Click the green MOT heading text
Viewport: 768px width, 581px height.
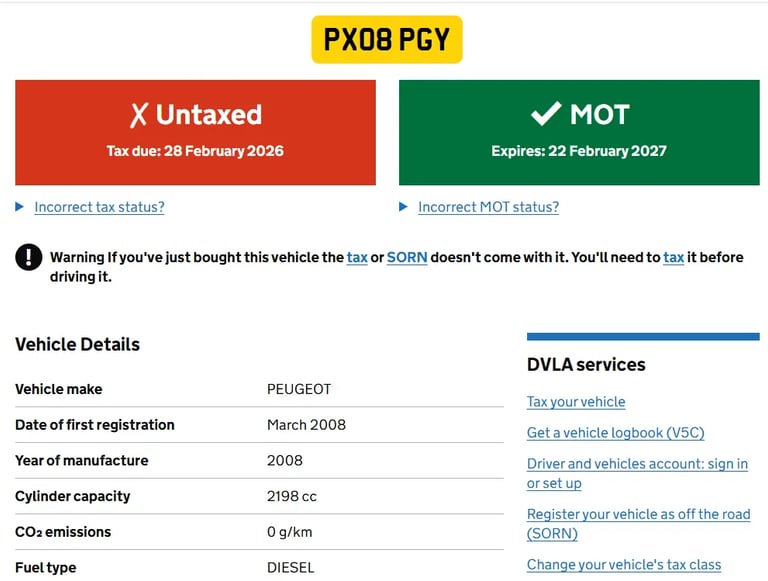(600, 115)
